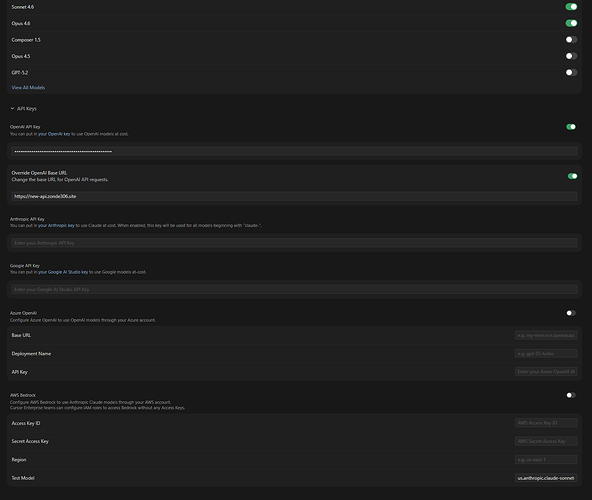Switch on the GPT-5.2 model
Screen dimensions: 592x500
[571, 73]
